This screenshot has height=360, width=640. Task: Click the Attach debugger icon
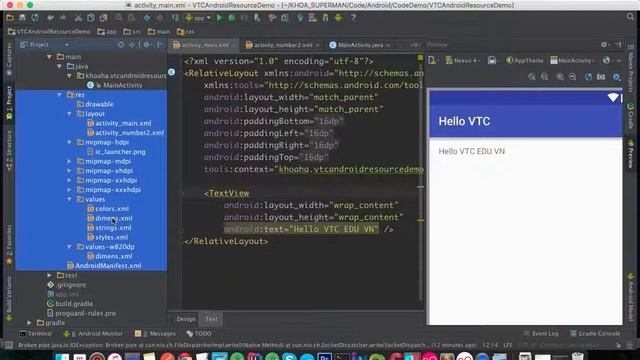click(x=257, y=18)
